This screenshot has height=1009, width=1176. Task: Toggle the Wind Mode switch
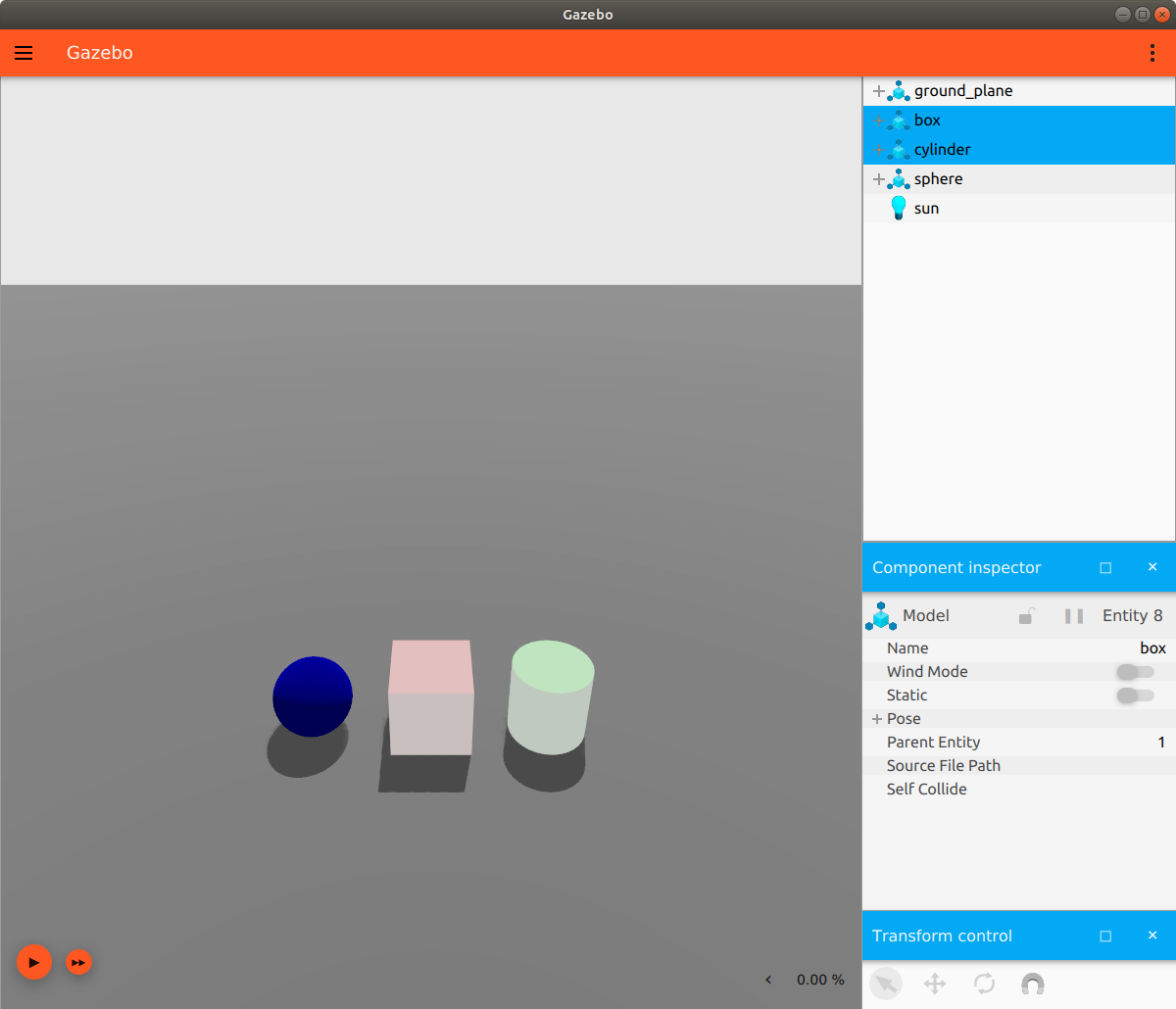click(1136, 672)
